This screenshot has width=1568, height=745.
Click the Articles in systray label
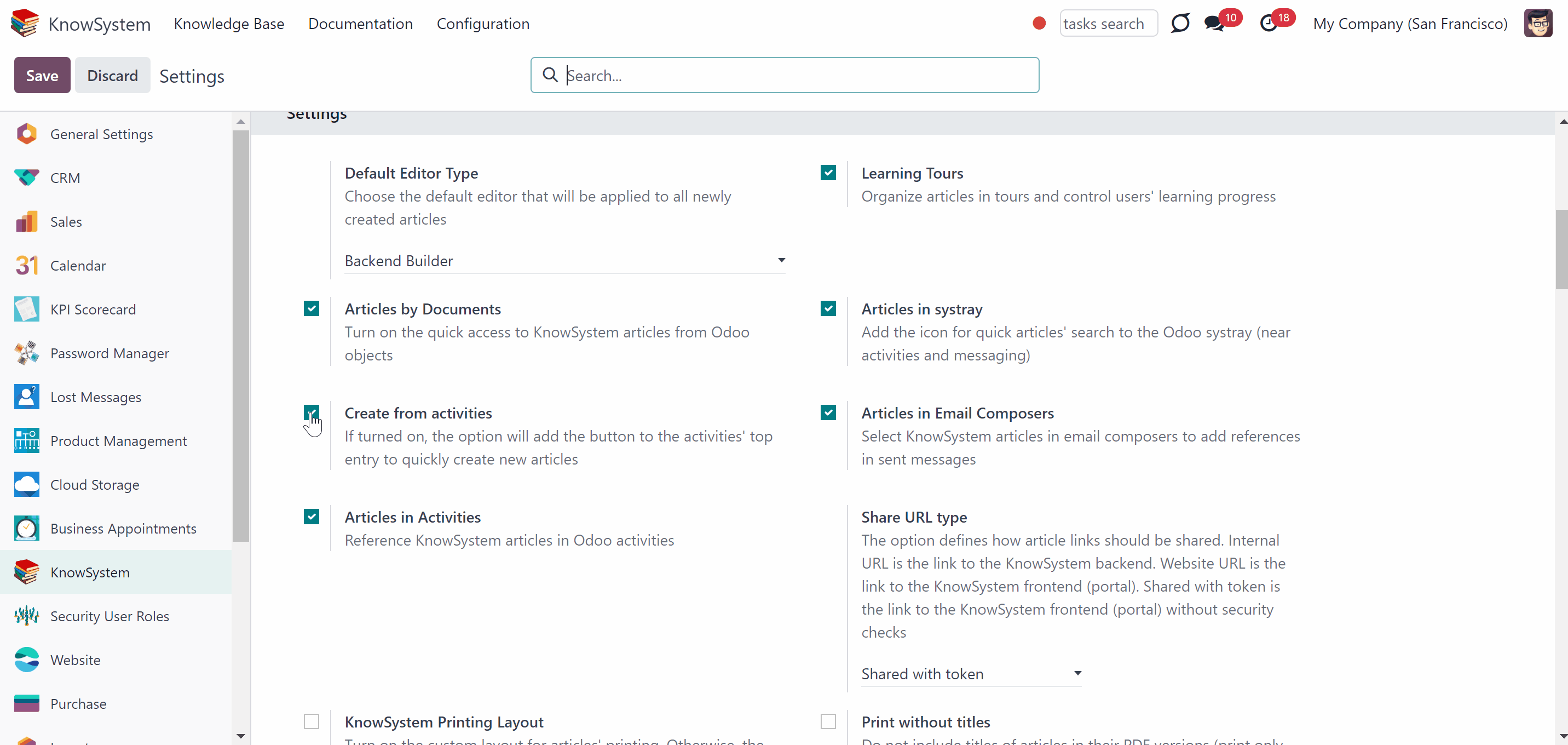tap(921, 309)
